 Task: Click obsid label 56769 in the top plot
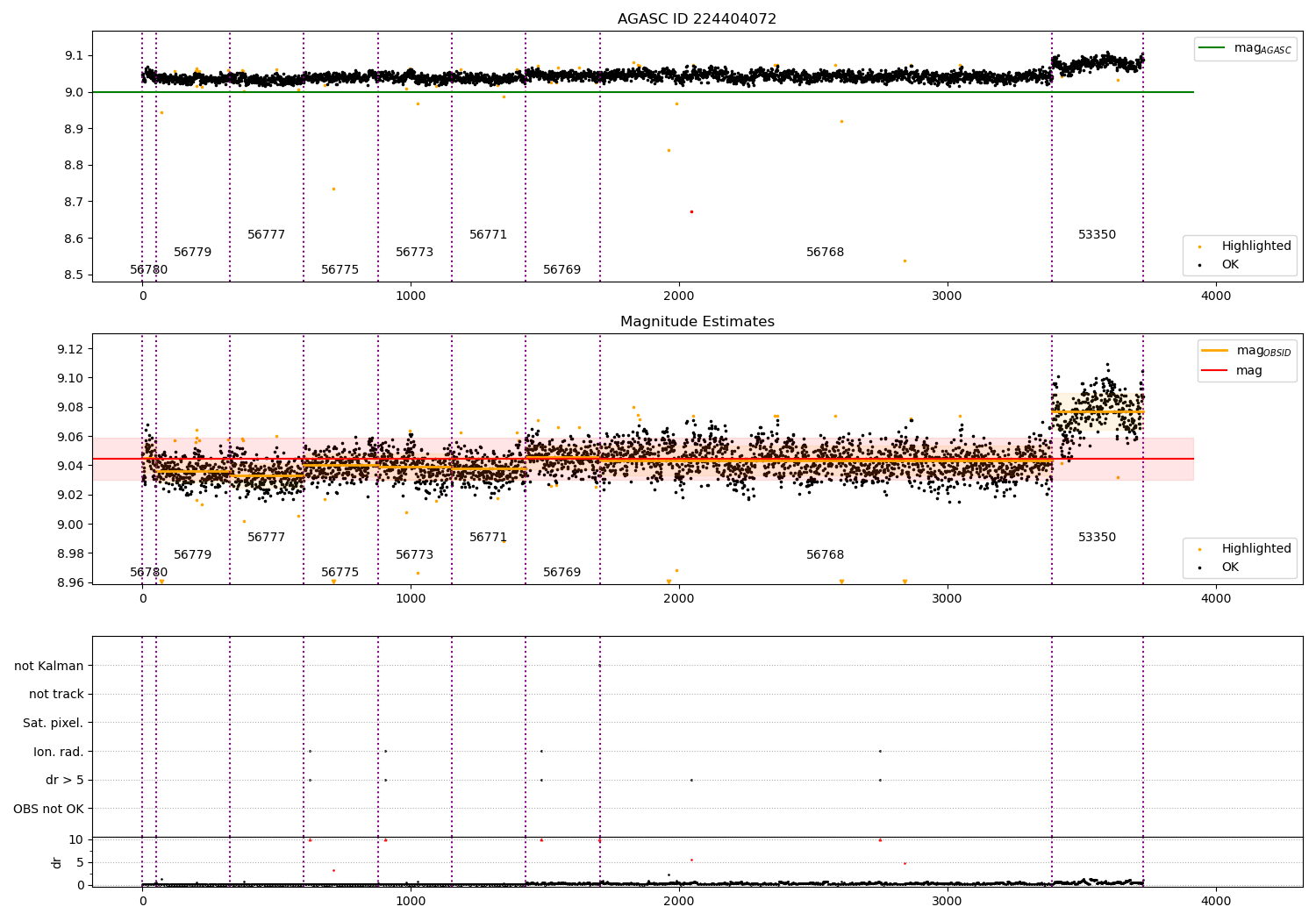tap(562, 270)
